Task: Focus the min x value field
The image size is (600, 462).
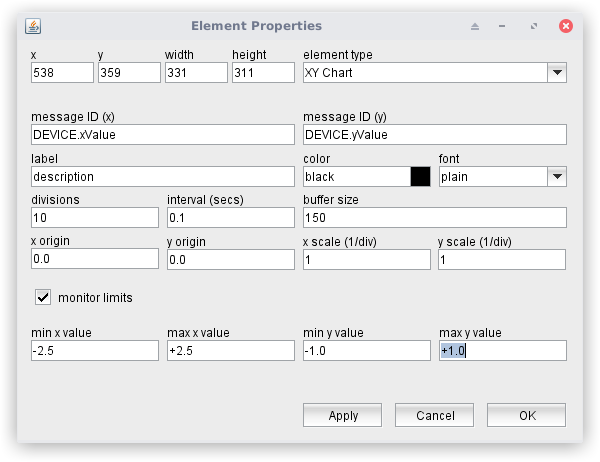Action: coord(95,350)
